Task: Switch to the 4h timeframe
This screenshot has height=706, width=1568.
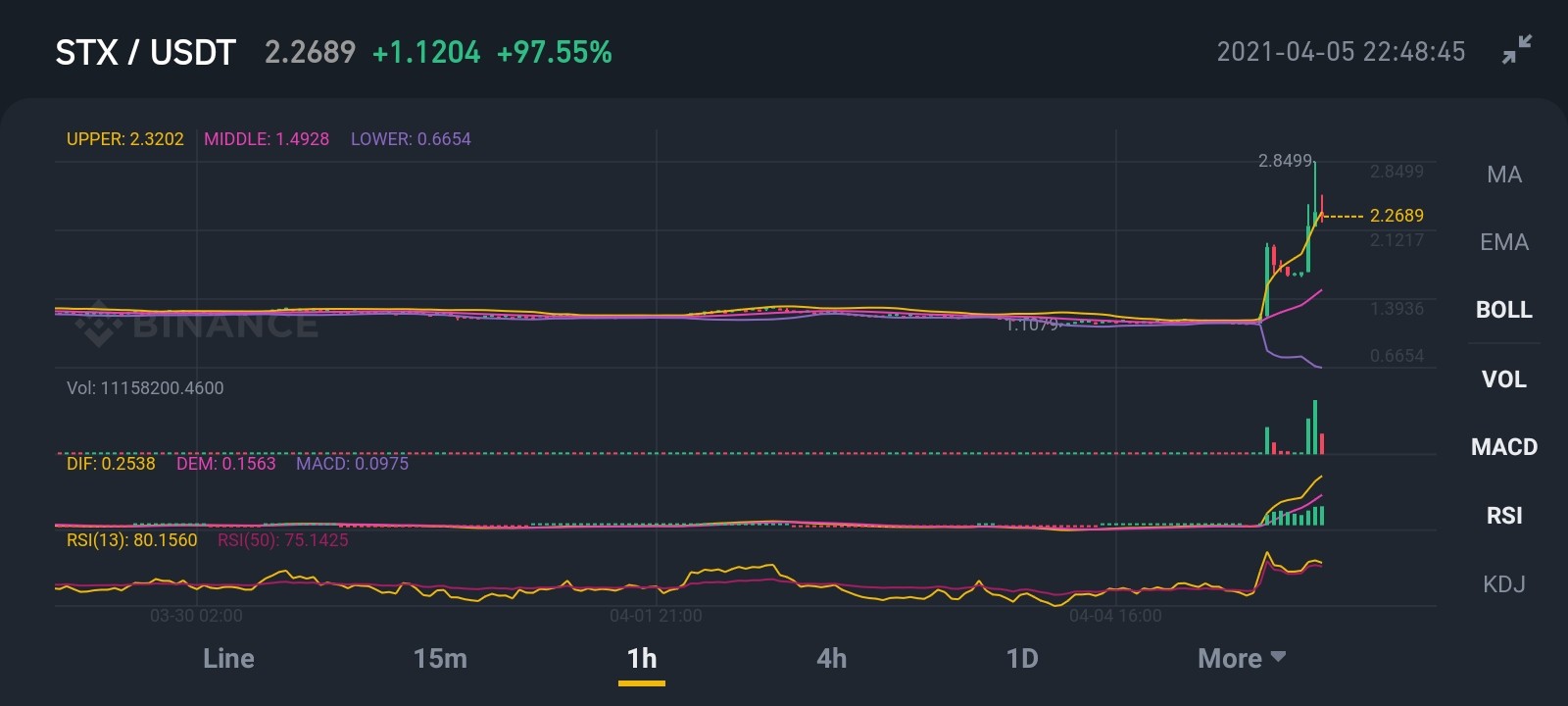Action: [832, 658]
